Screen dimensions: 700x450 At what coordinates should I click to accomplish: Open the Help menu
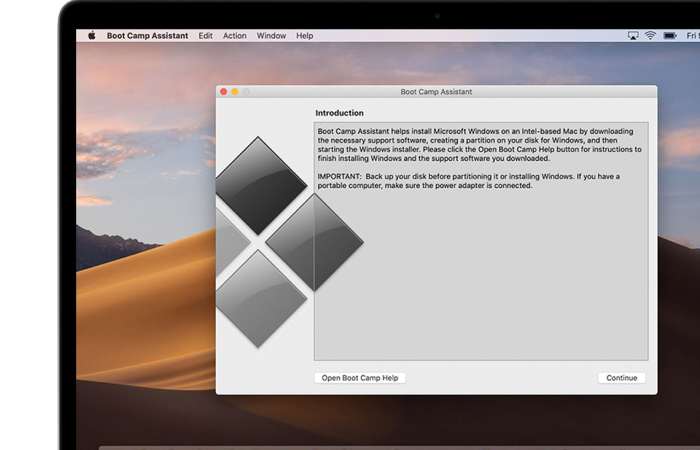(304, 36)
